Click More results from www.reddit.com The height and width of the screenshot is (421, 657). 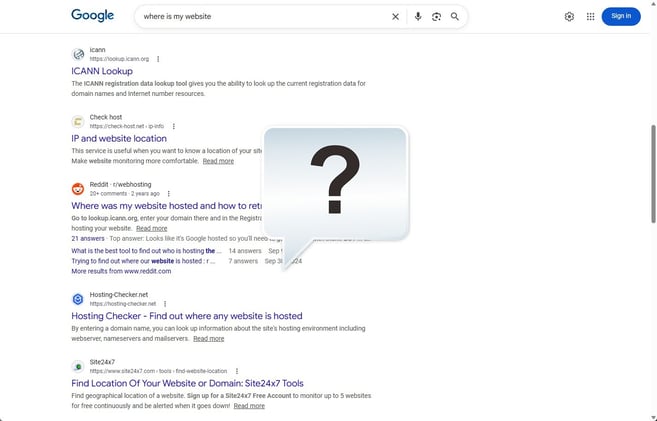[121, 271]
